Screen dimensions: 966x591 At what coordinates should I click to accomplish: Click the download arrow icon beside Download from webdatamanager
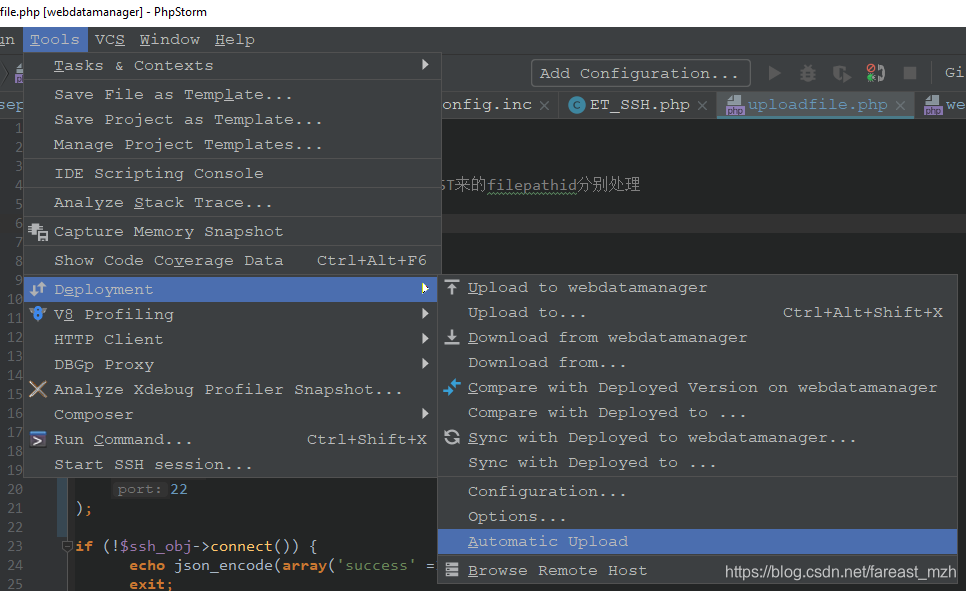[451, 337]
